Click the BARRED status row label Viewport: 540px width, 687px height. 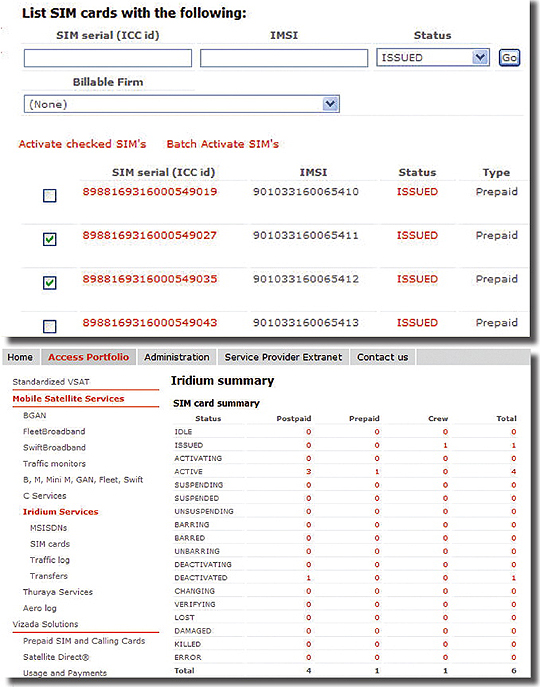190,538
